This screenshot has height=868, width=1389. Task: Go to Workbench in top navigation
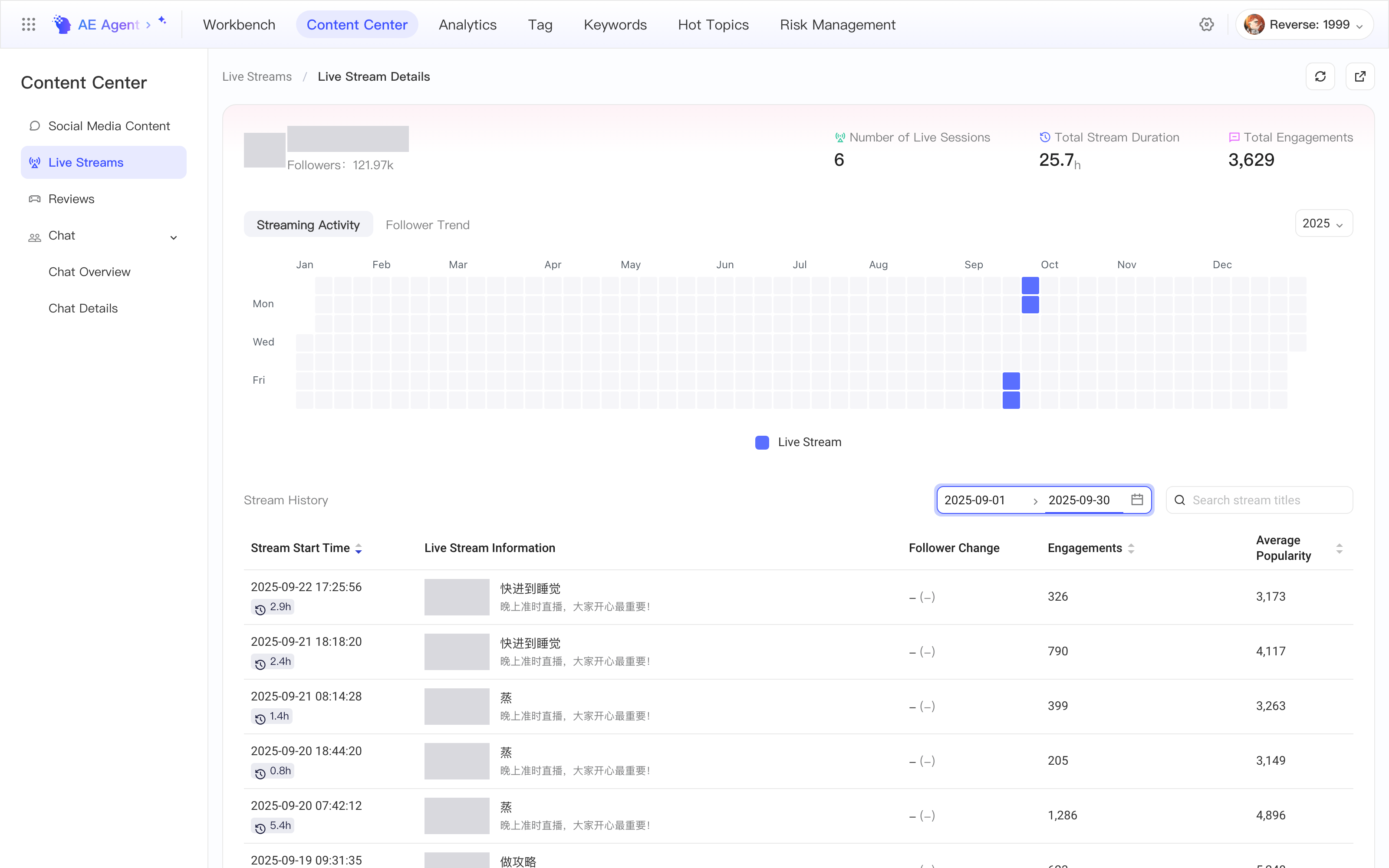[239, 25]
